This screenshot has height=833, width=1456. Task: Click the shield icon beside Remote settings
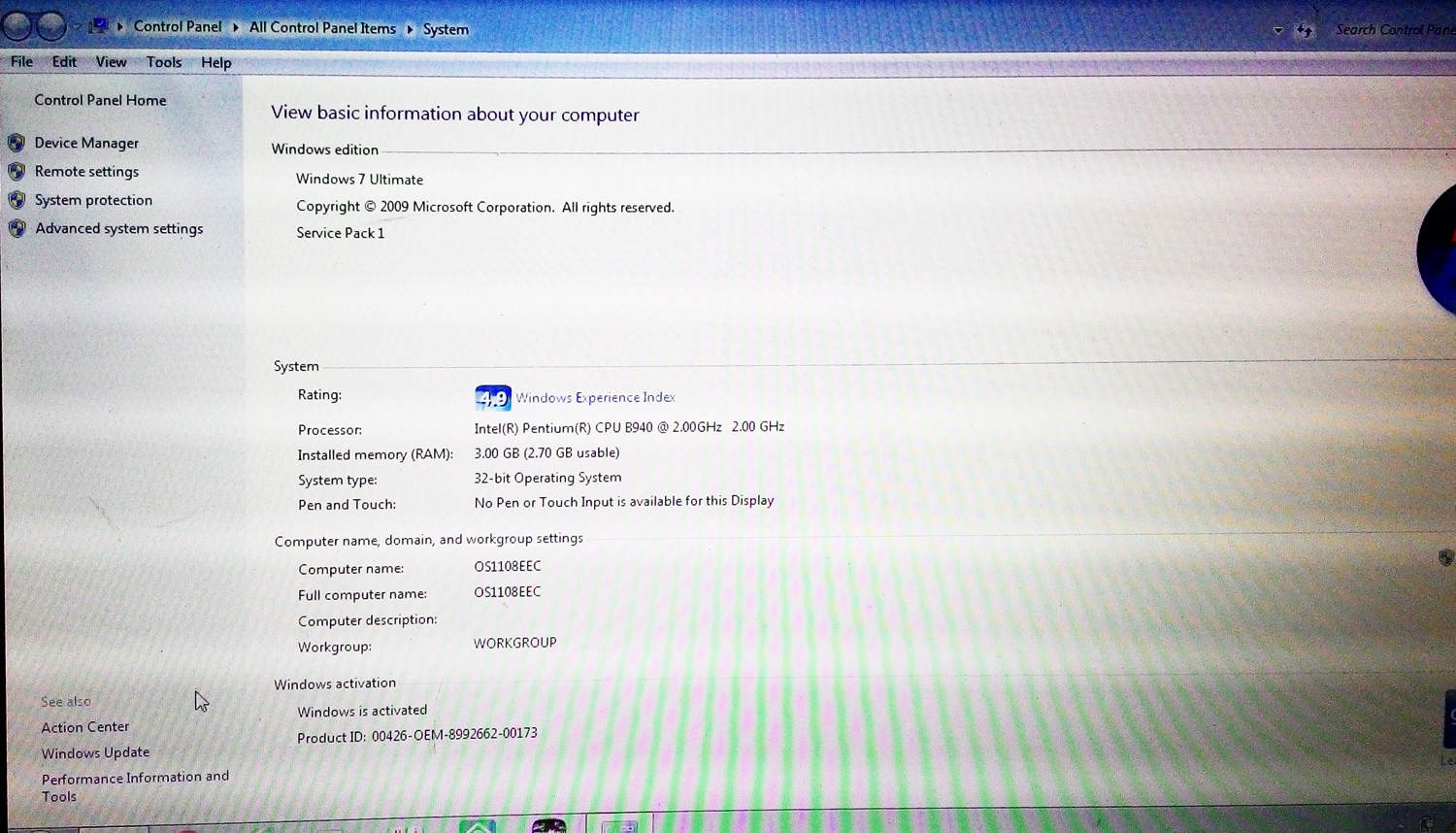pyautogui.click(x=17, y=171)
